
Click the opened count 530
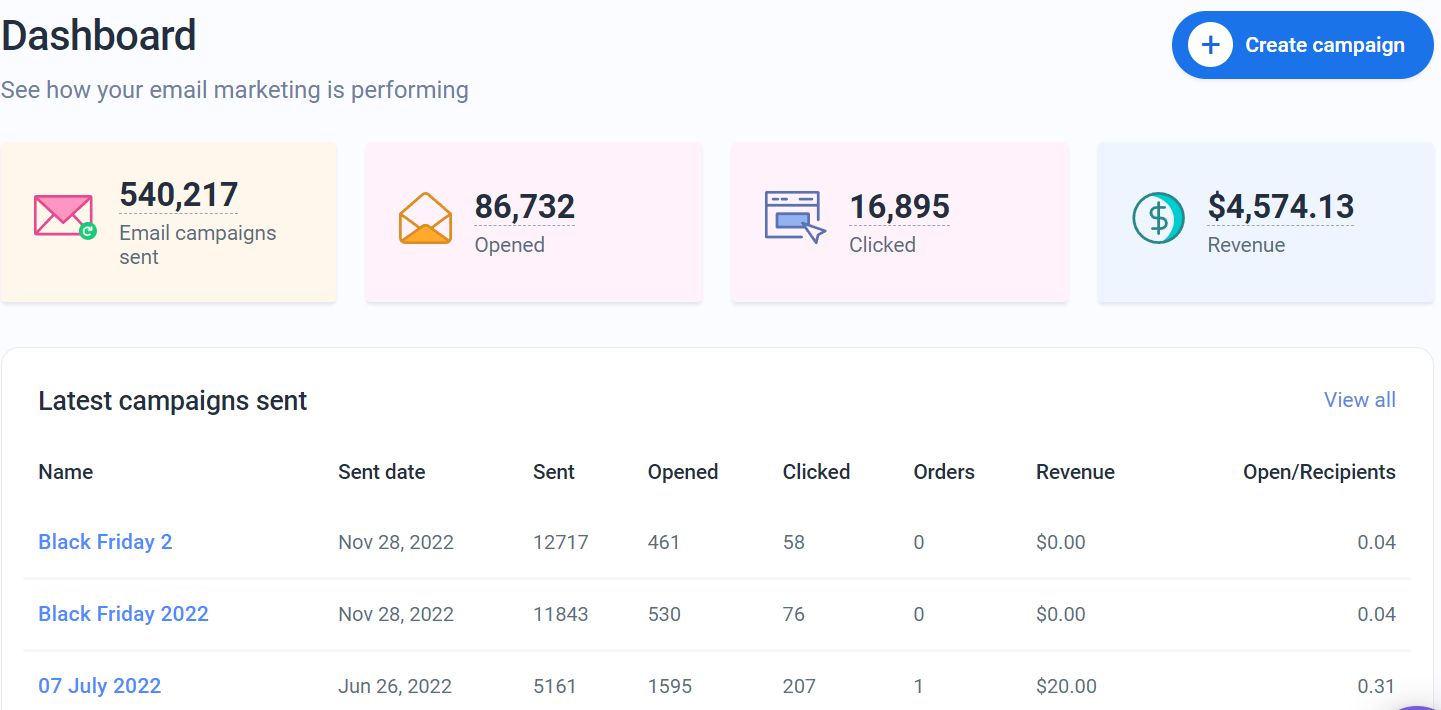pyautogui.click(x=664, y=614)
